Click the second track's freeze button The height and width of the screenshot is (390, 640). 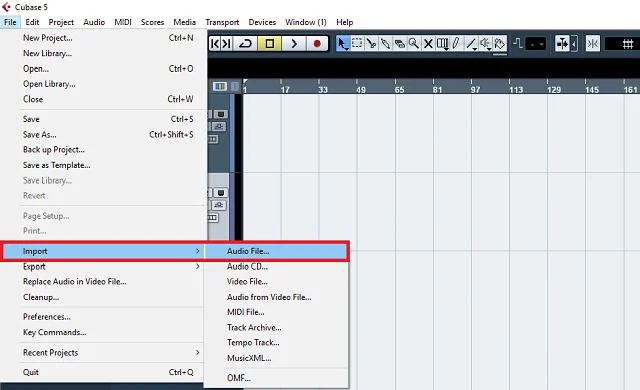coord(220,193)
